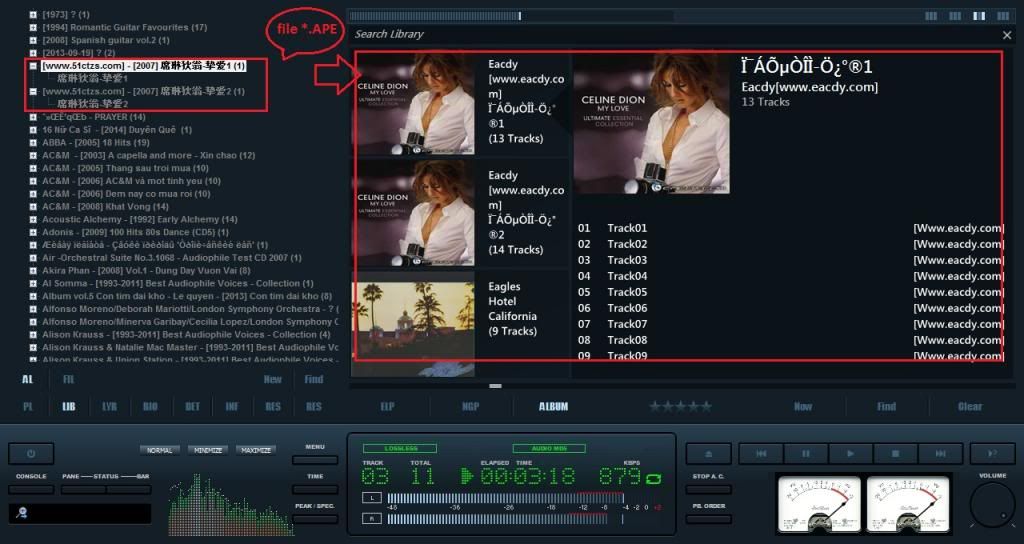Select the last panel layout icon
This screenshot has width=1024, height=544.
tap(1002, 16)
